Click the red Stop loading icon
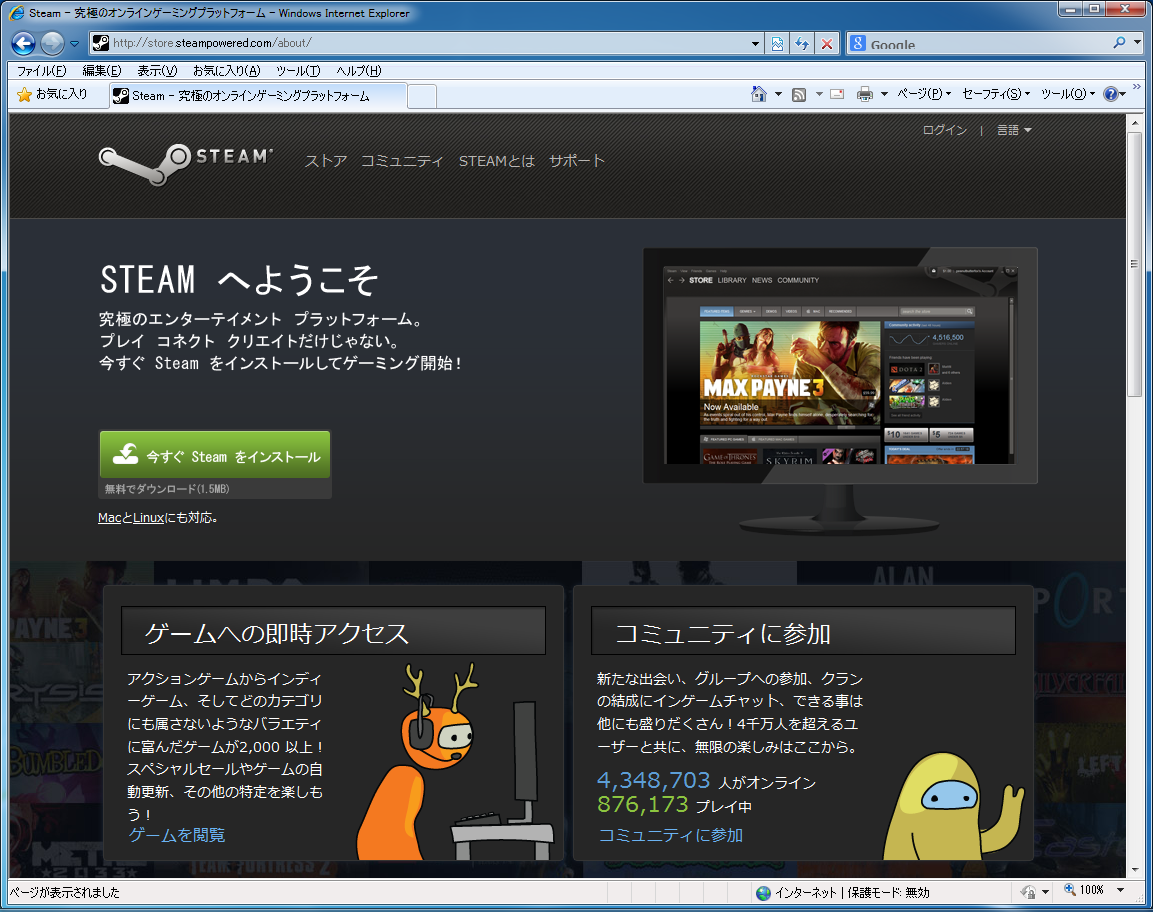 click(x=827, y=44)
